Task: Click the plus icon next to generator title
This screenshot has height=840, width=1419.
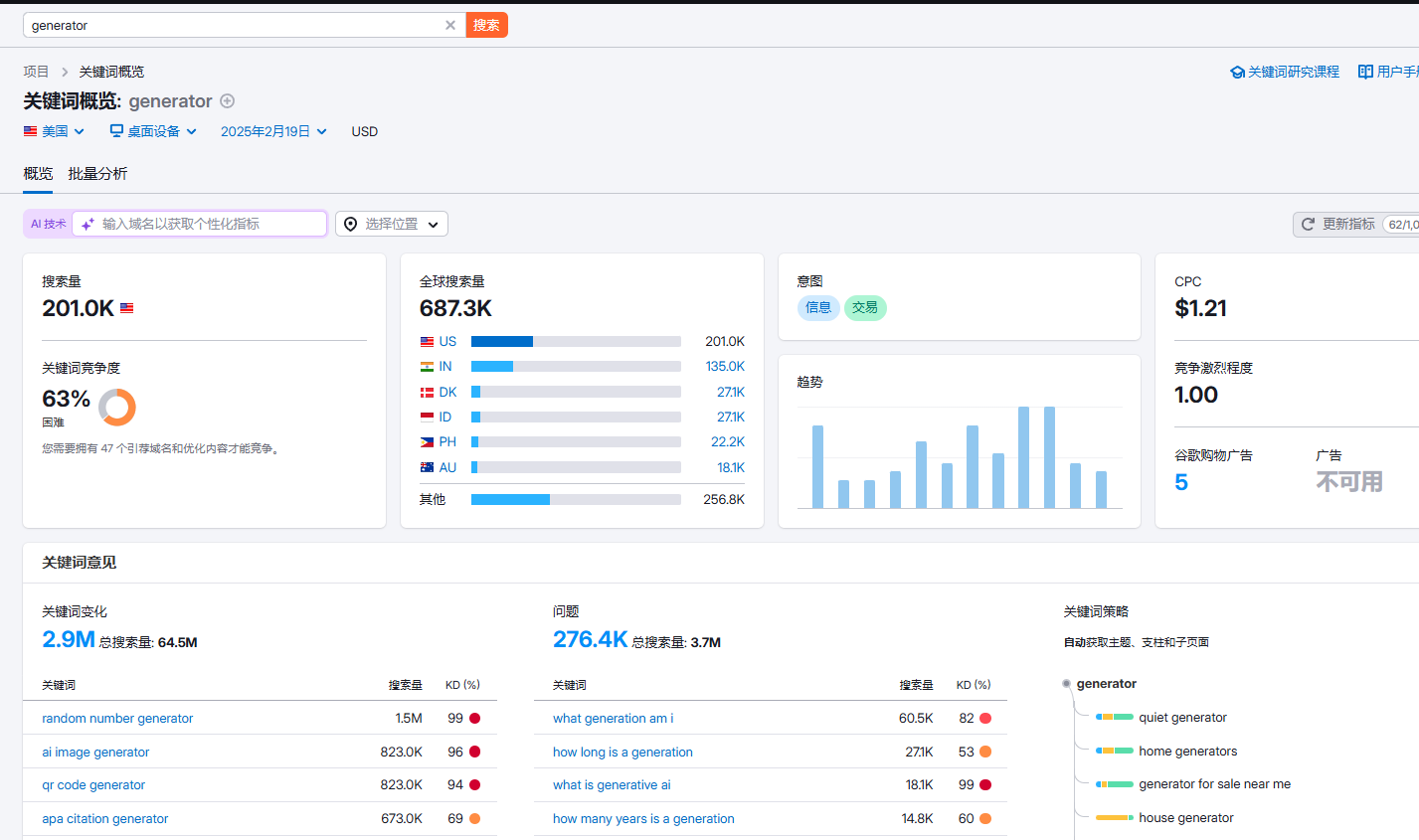Action: [x=227, y=100]
